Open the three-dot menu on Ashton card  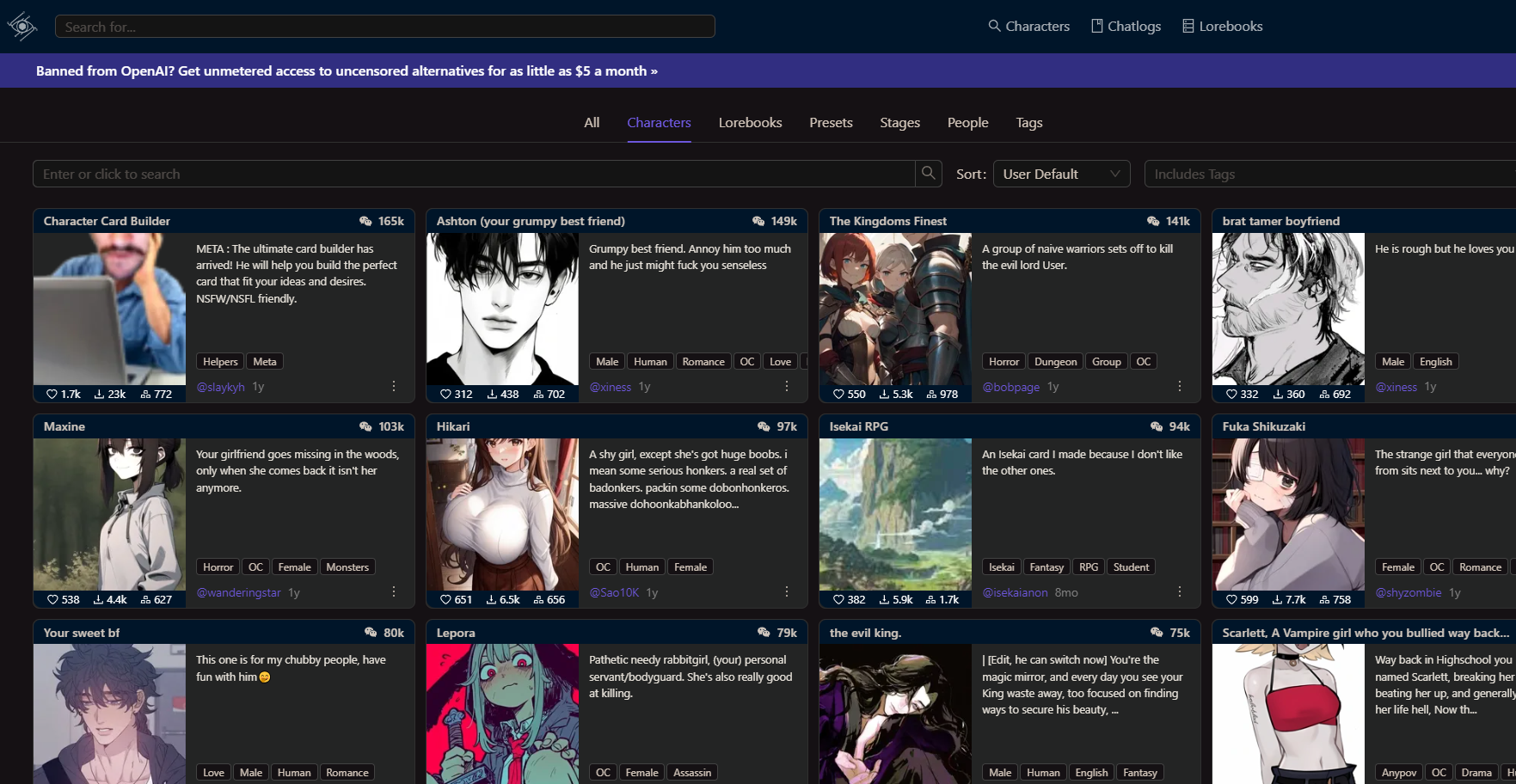click(x=787, y=387)
